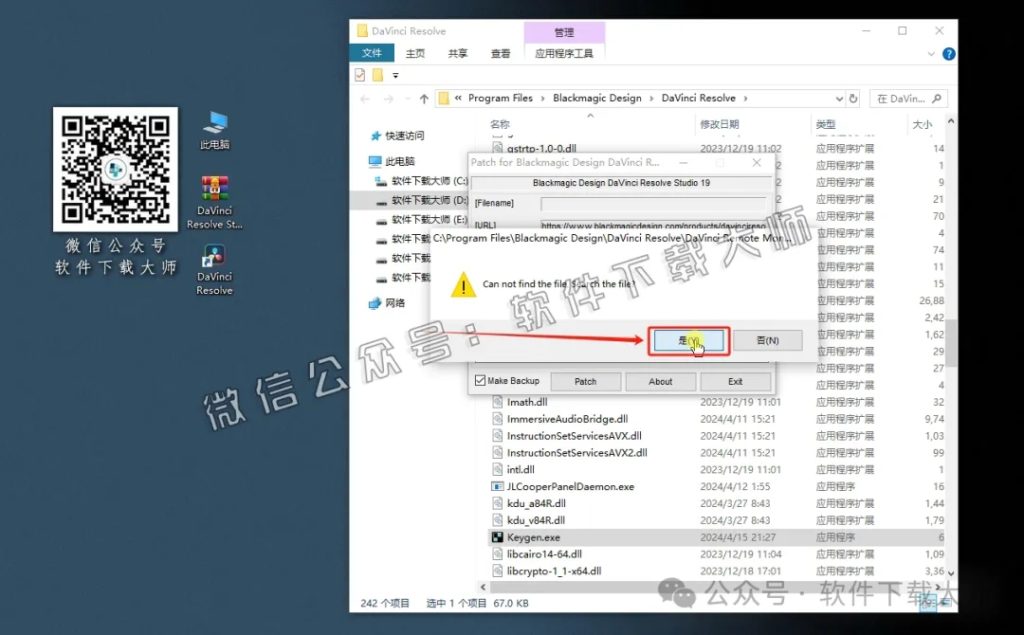Click 是(Y) in the warning dialog

(688, 341)
